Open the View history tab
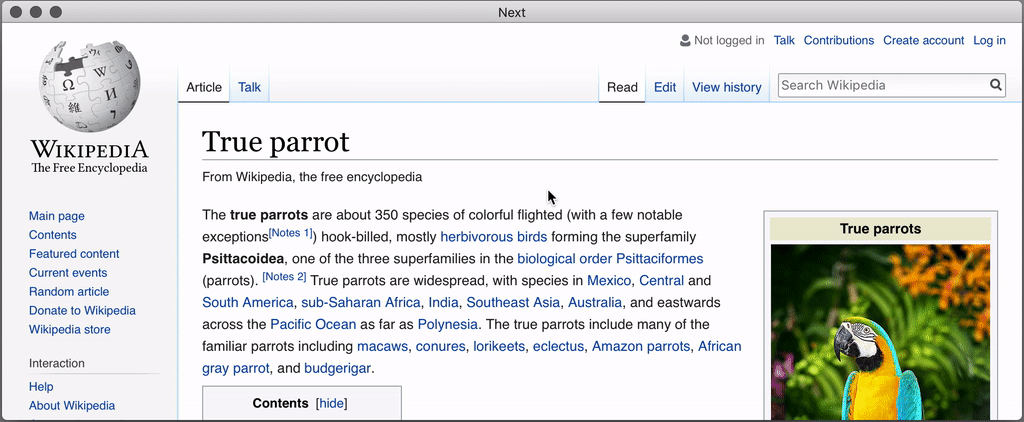 [x=727, y=88]
